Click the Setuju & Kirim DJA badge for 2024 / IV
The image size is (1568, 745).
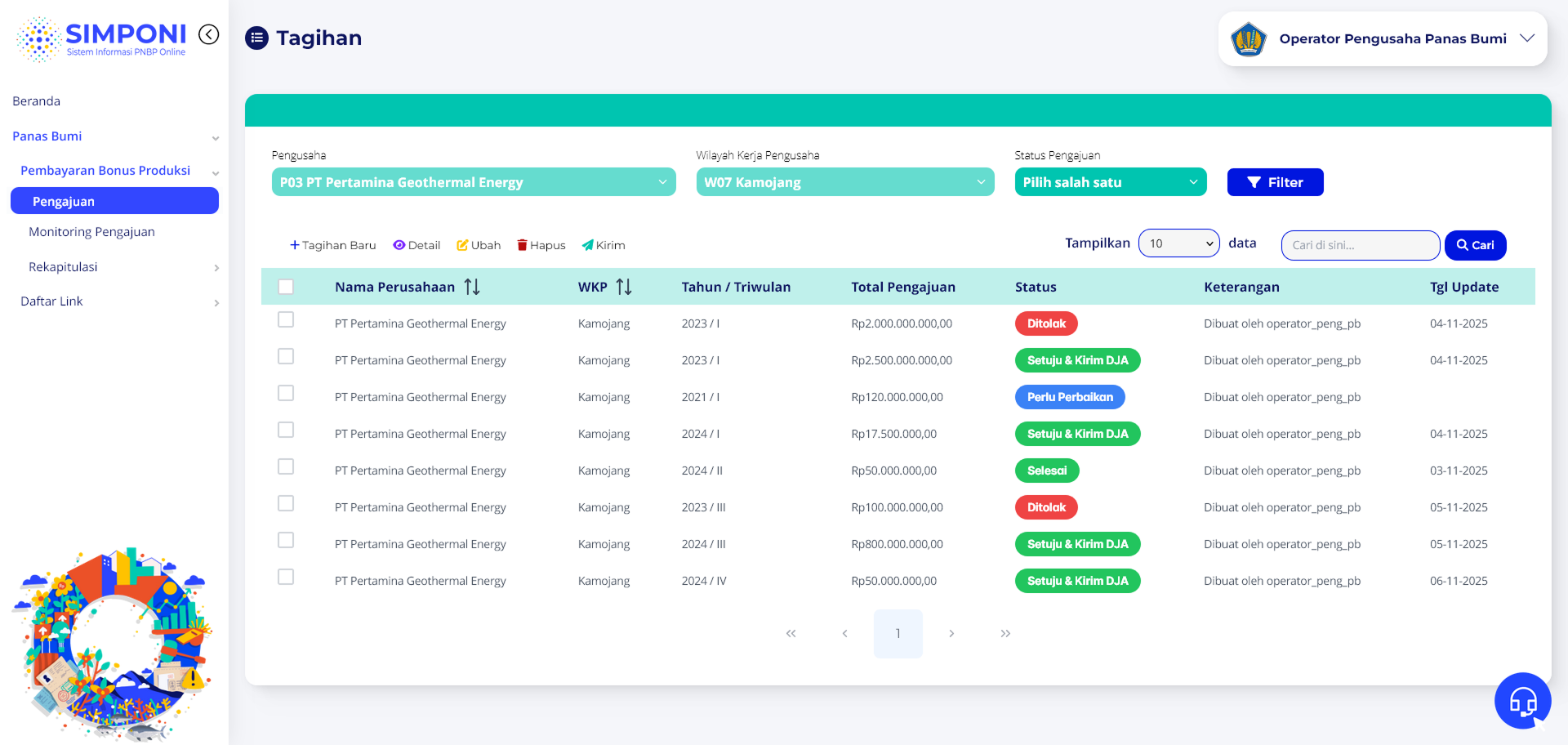tap(1078, 581)
